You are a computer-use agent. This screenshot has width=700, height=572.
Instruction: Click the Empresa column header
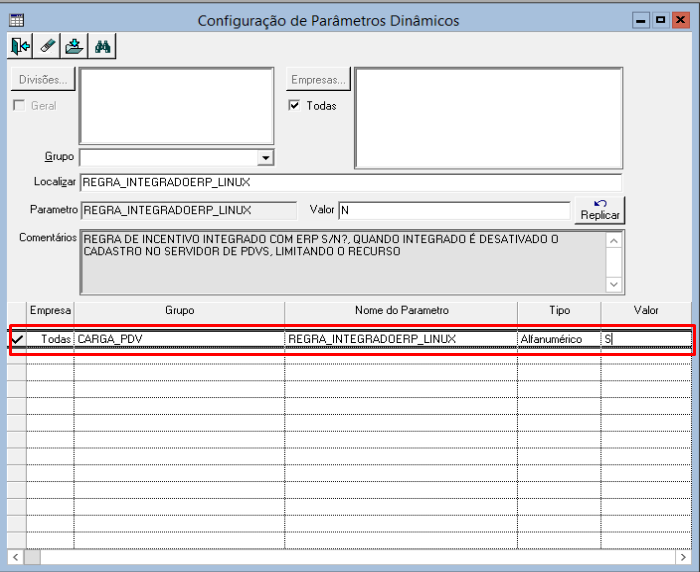(x=50, y=310)
